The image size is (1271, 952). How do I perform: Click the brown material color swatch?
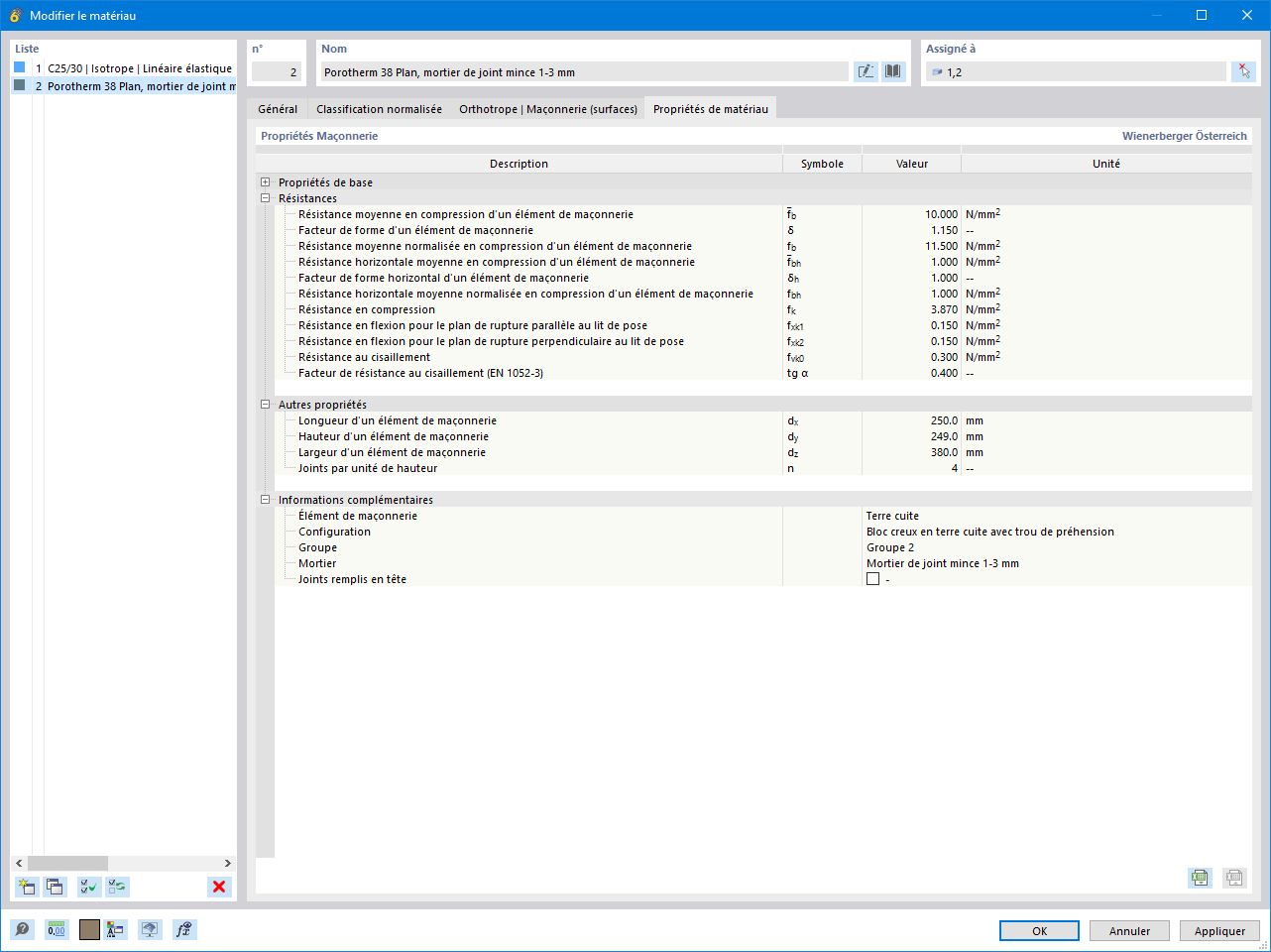[x=89, y=929]
